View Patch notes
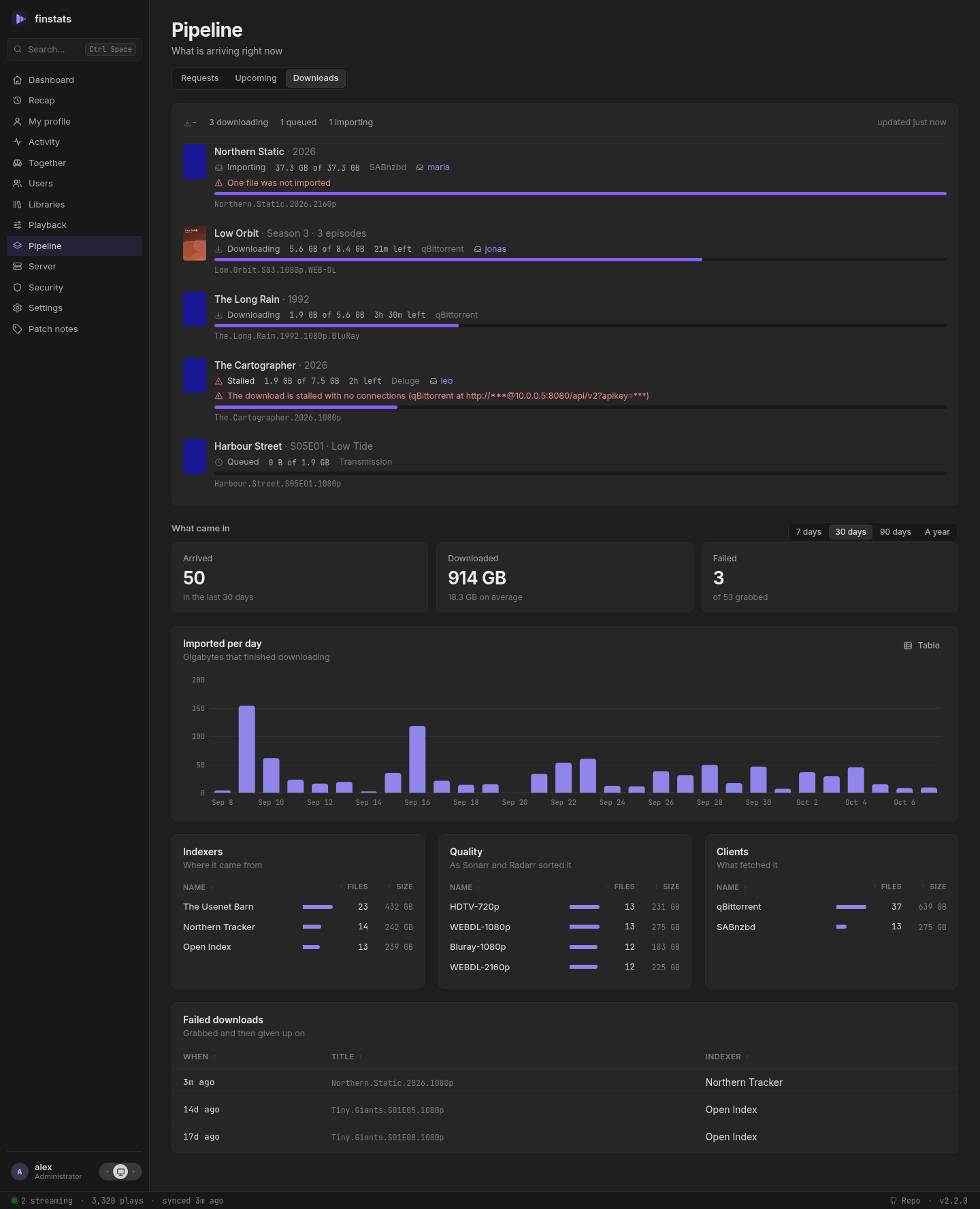 click(74, 329)
